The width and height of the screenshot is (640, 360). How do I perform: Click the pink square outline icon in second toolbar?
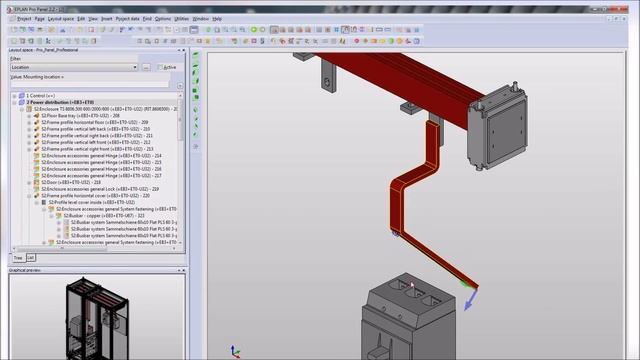click(254, 41)
